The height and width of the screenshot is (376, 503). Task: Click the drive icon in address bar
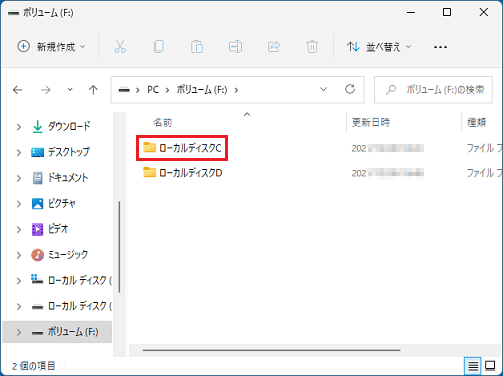124,90
